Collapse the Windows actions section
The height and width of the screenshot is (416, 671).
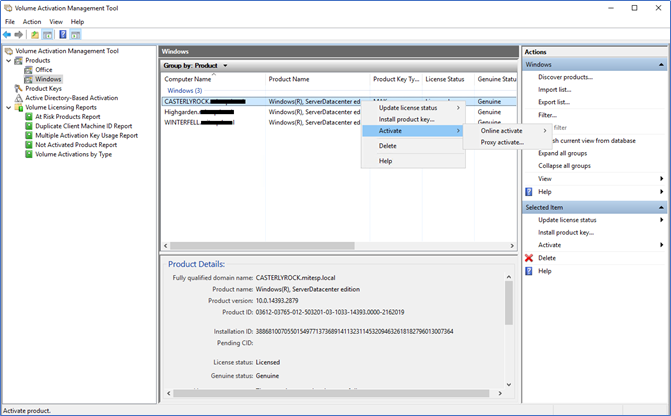coord(661,65)
